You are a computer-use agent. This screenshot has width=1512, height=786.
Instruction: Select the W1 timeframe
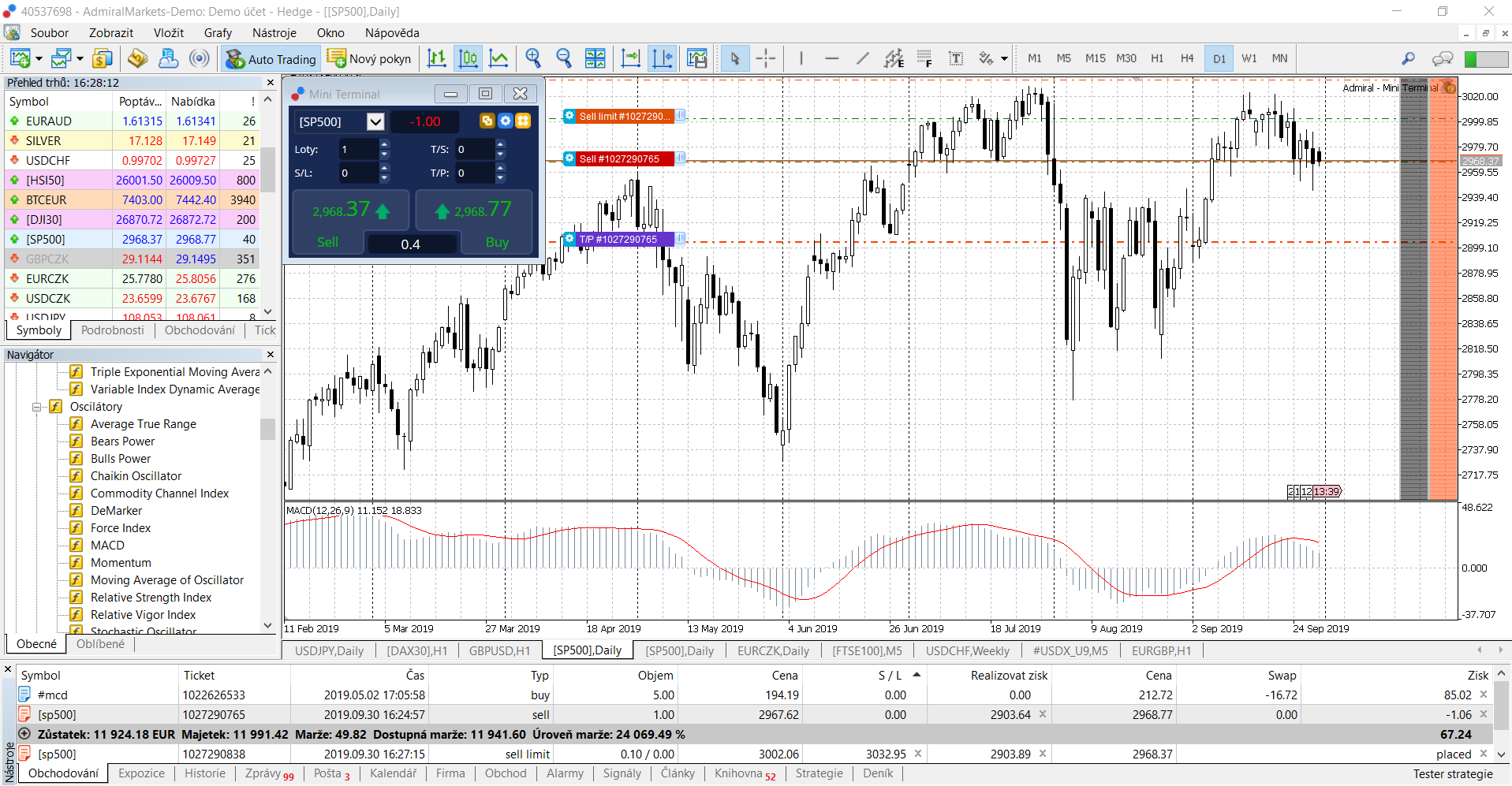coord(1249,58)
